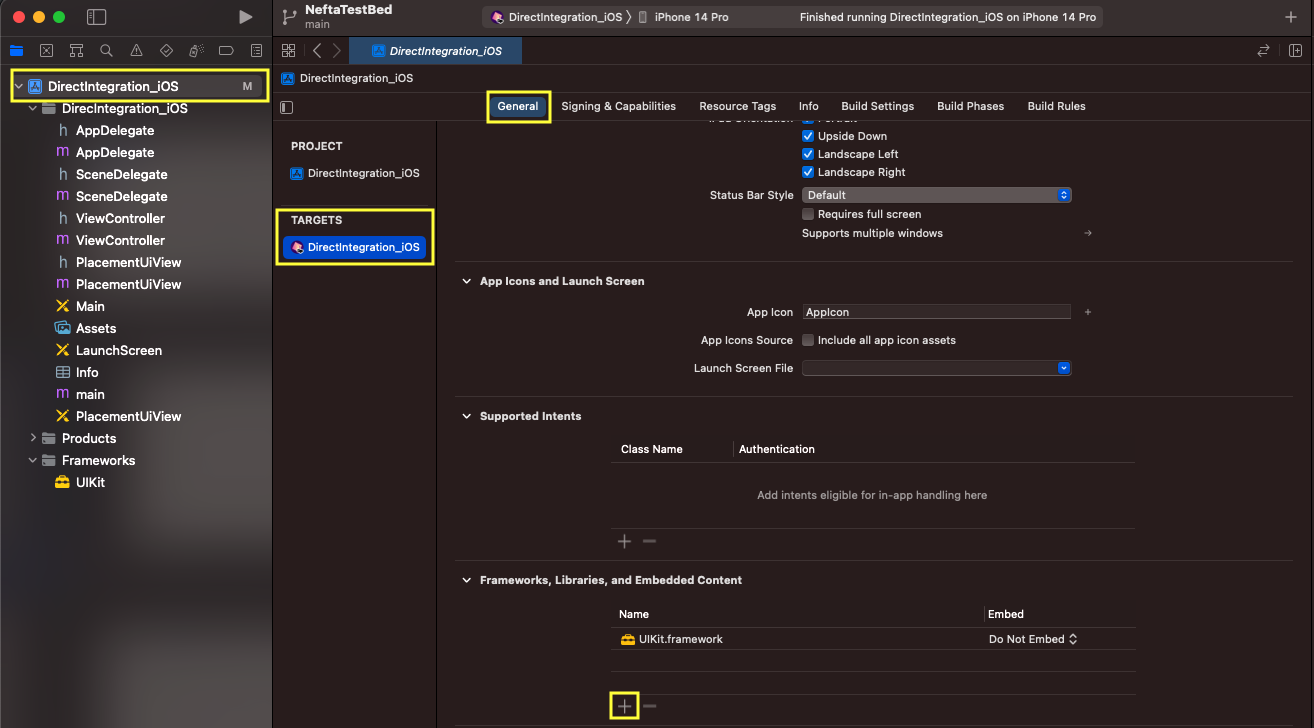Open LaunchScreen file
The image size is (1314, 728).
(118, 350)
